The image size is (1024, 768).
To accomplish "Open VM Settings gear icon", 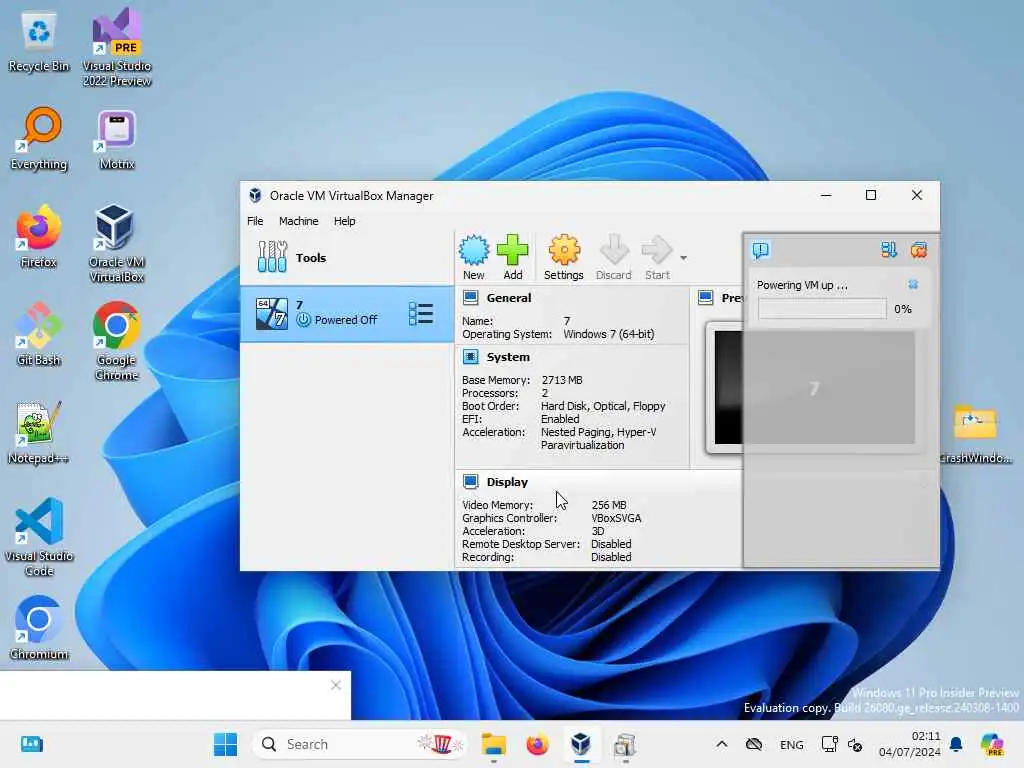I will click(x=564, y=257).
